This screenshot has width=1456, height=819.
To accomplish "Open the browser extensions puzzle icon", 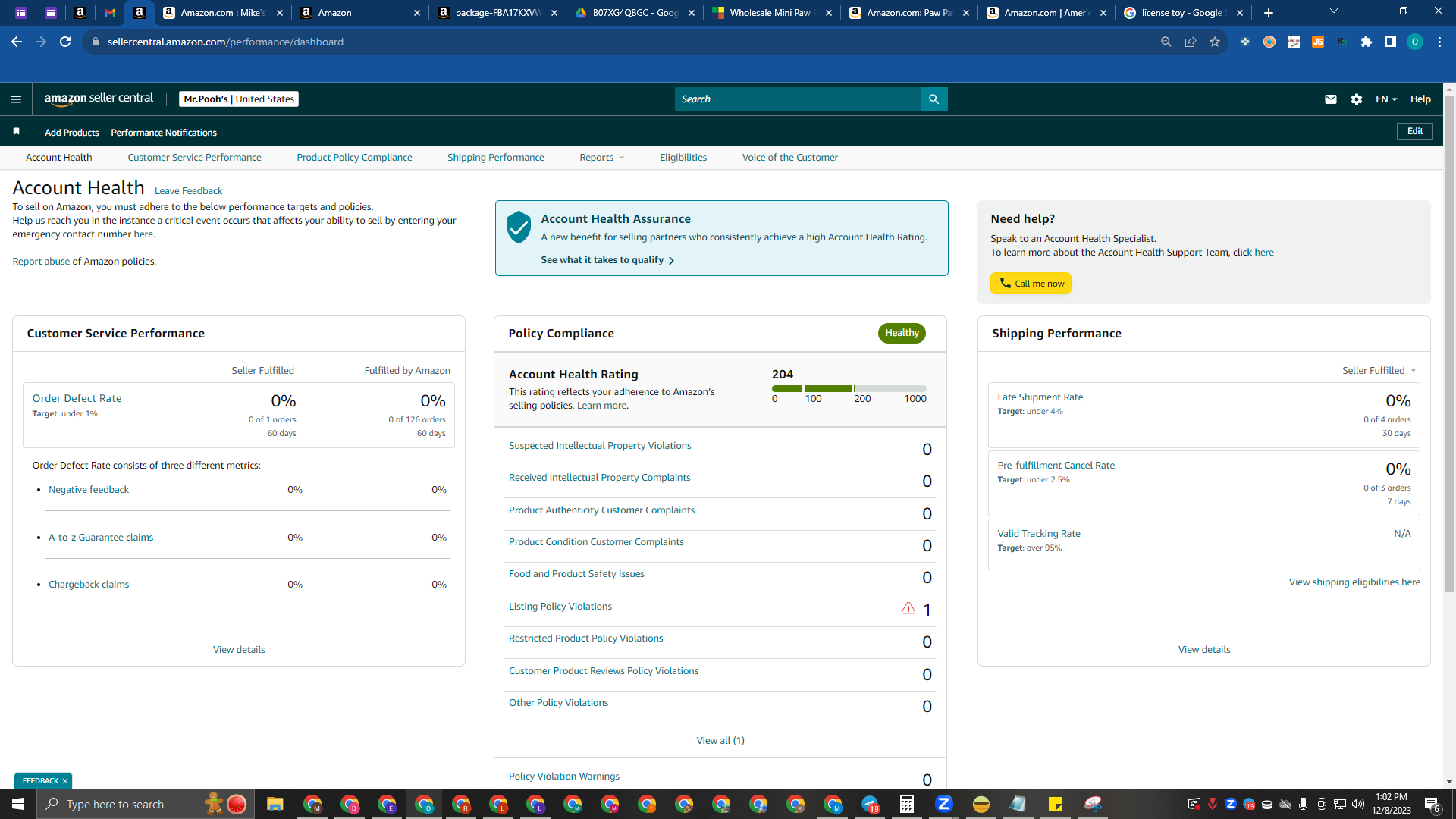I will coord(1367,42).
